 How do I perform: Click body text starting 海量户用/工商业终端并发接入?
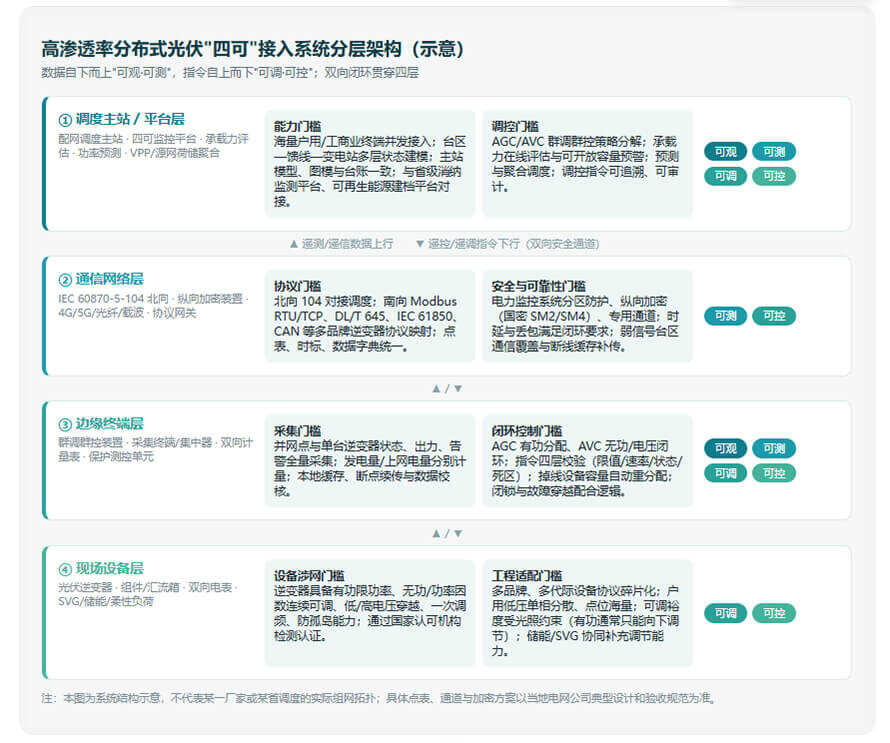coord(370,171)
